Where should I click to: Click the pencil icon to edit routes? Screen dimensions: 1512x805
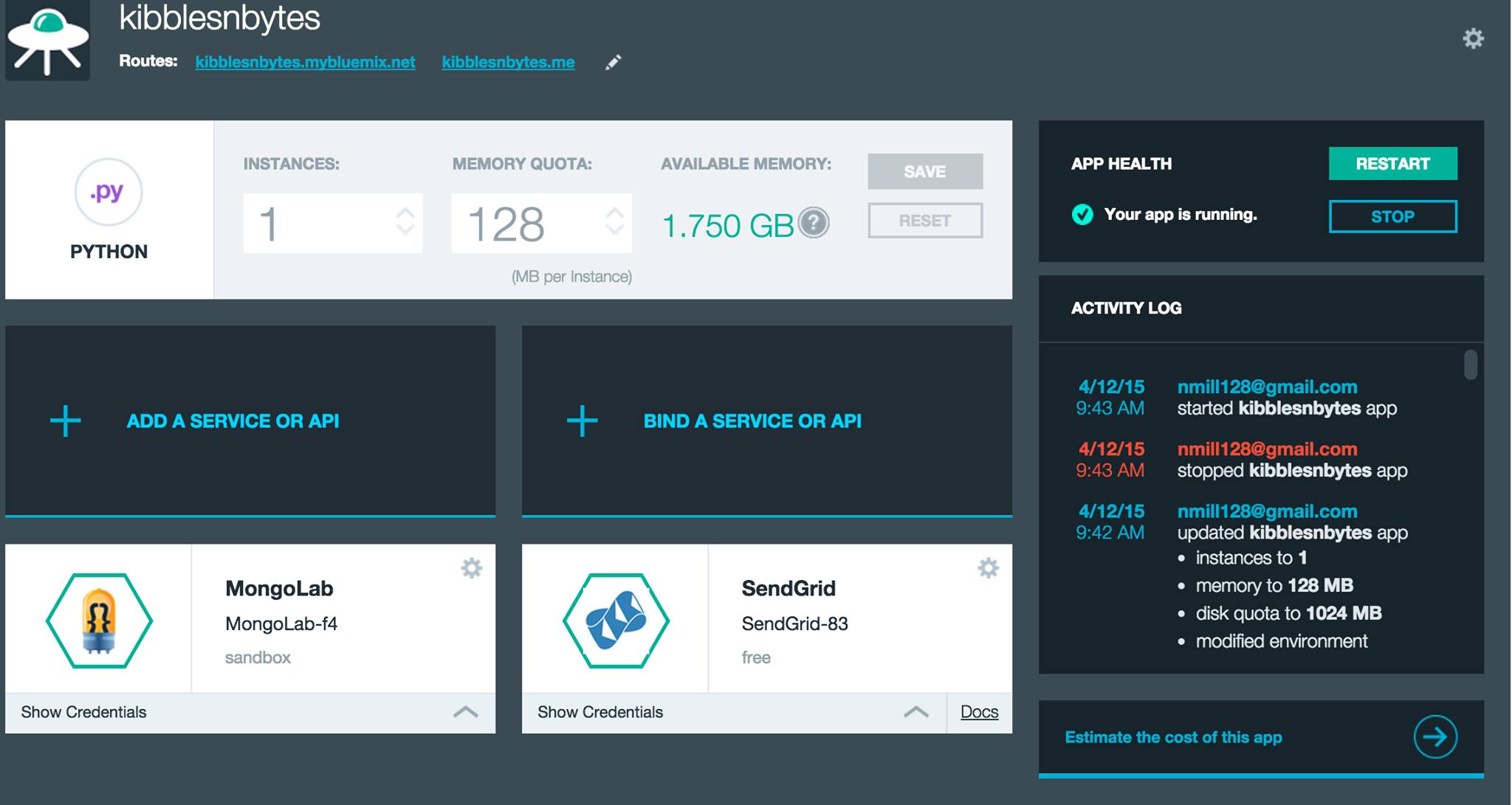coord(614,63)
